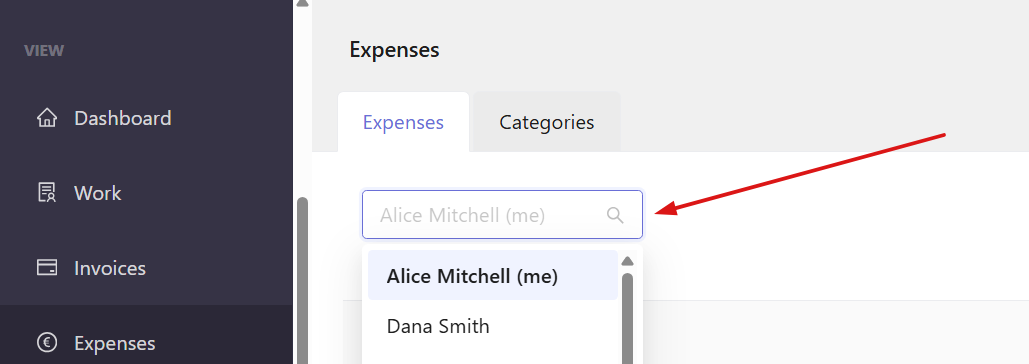Image resolution: width=1029 pixels, height=364 pixels.
Task: Click the Expenses euro icon in sidebar
Action: click(47, 342)
